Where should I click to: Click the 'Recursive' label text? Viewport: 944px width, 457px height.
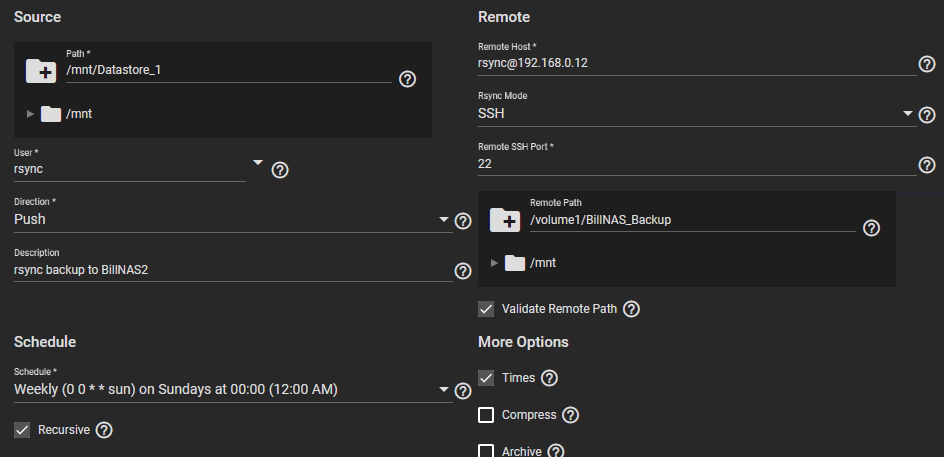coord(64,430)
